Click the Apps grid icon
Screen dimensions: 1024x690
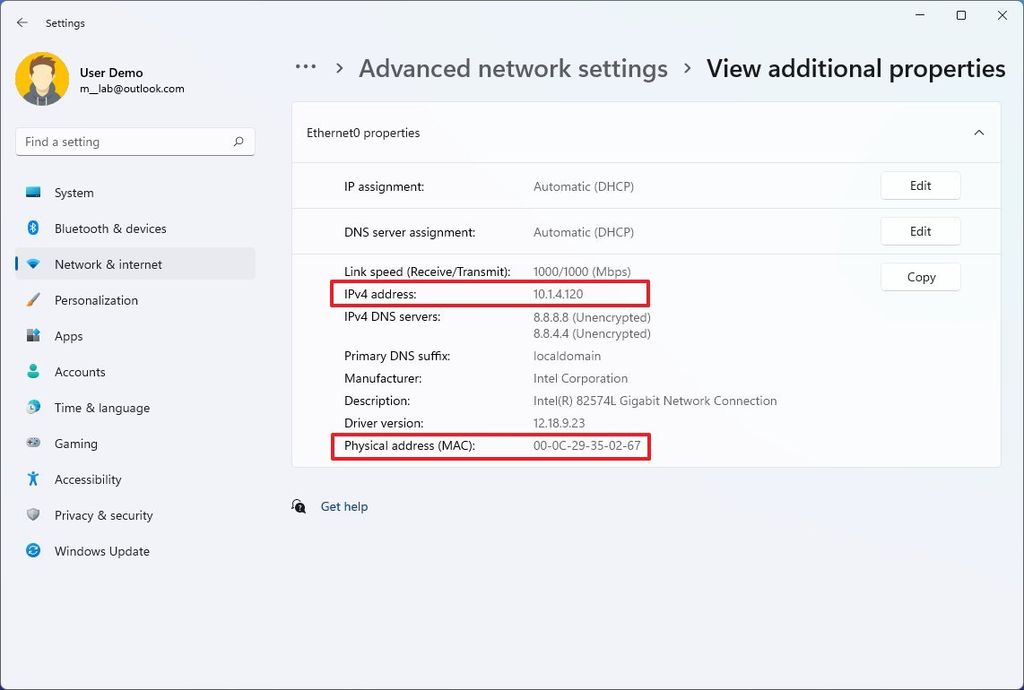33,336
